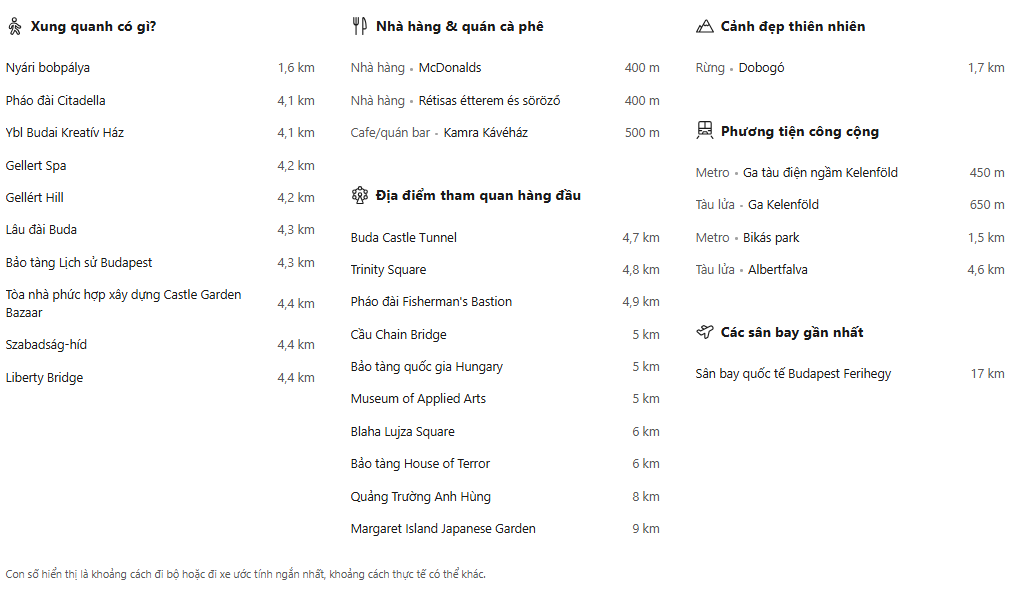This screenshot has width=1017, height=602.
Task: Click McDonalds restaurant entry
Action: [x=450, y=68]
